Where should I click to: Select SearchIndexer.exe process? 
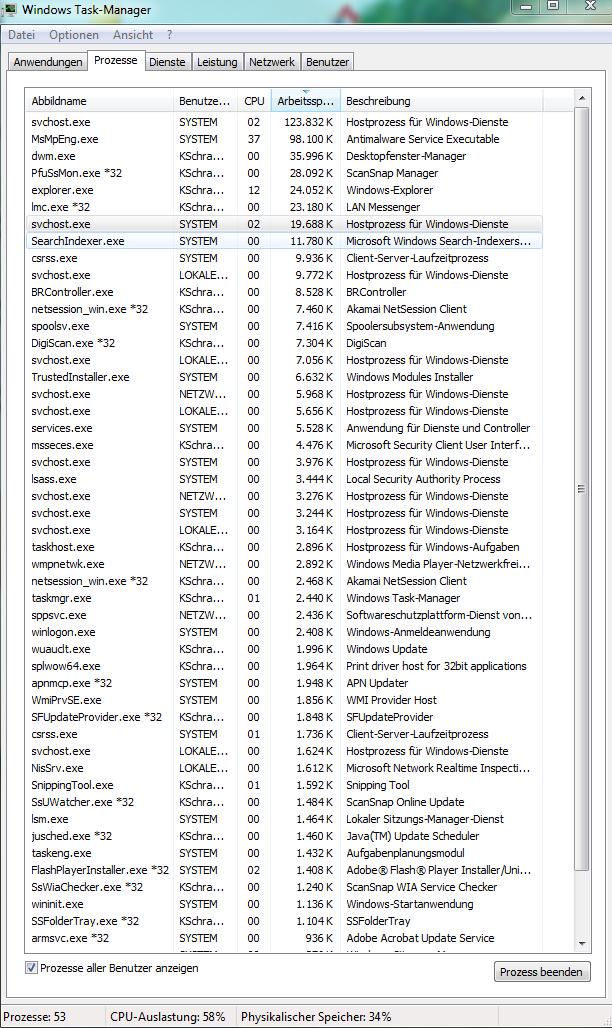pyautogui.click(x=284, y=241)
